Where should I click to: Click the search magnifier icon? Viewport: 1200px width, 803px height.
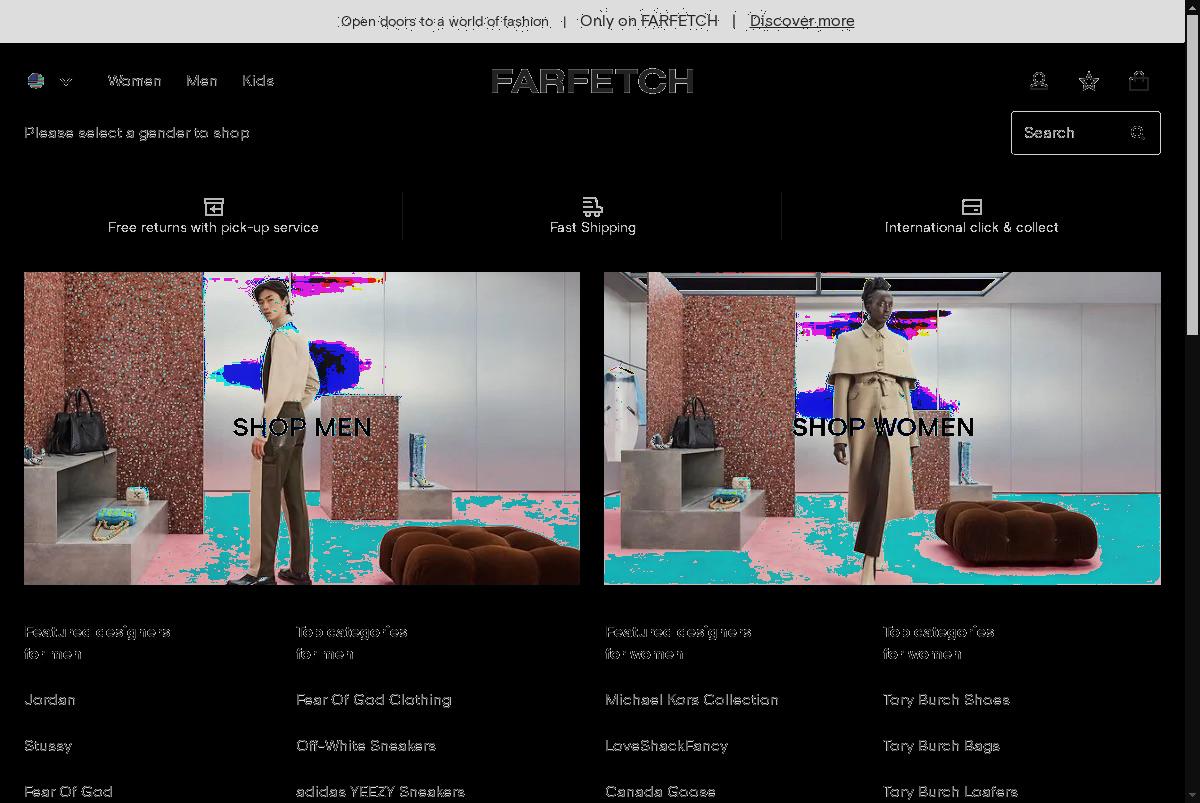pos(1137,133)
